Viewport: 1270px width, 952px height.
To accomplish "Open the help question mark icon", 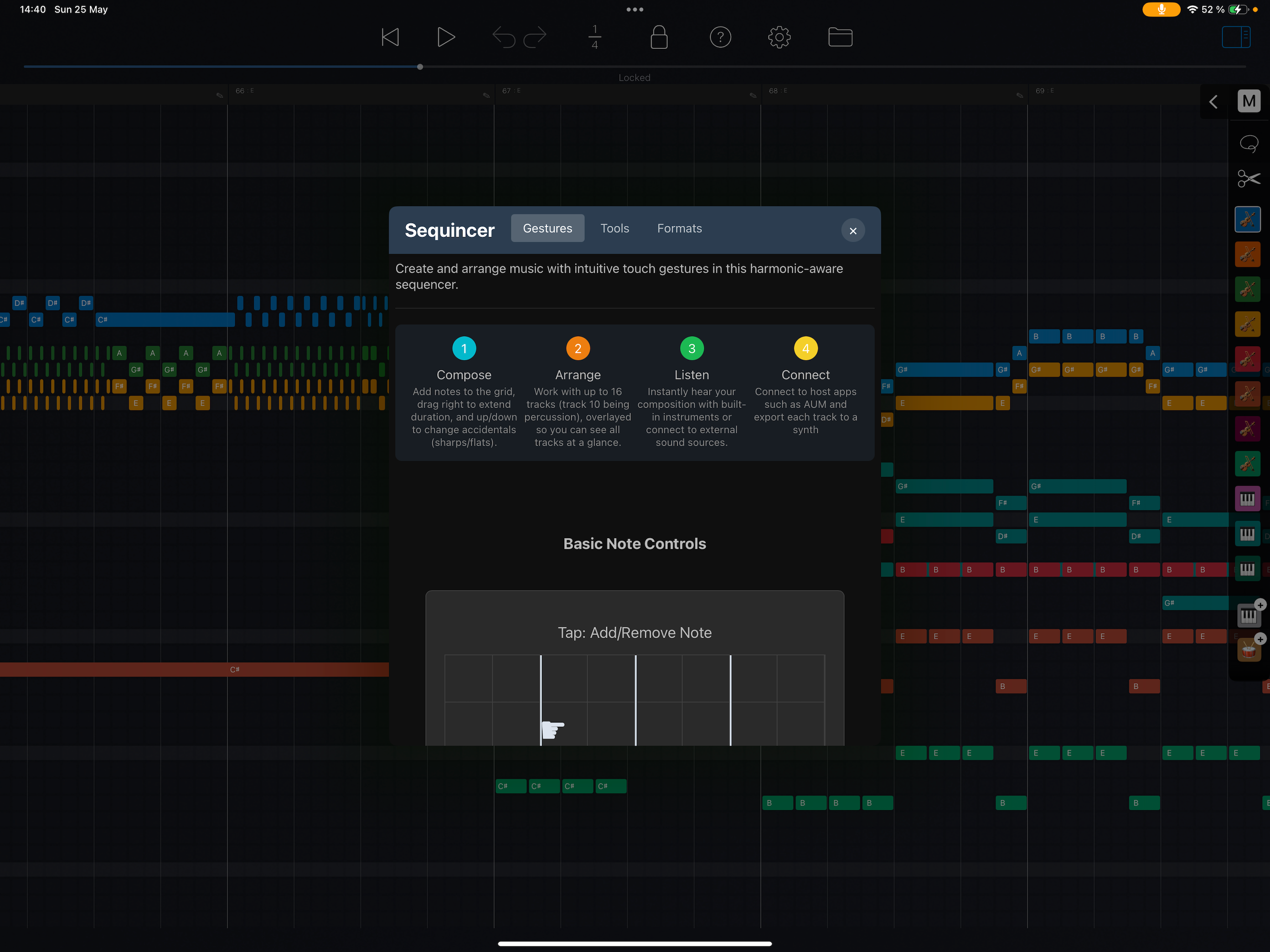I will pos(721,38).
